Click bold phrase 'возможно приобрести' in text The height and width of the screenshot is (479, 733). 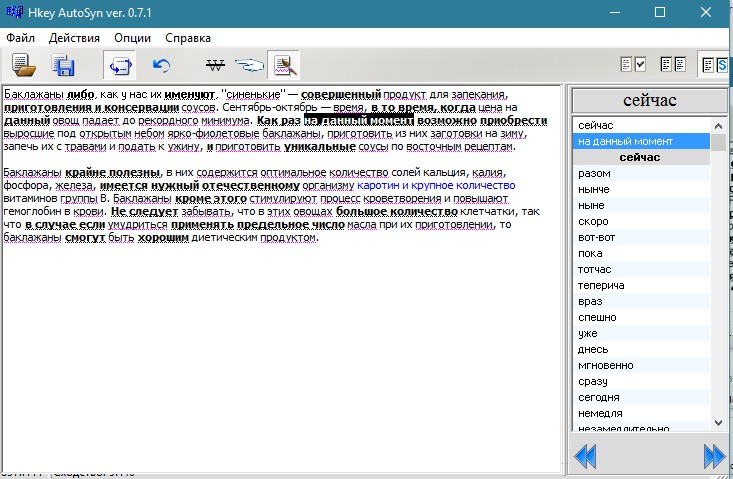[482, 121]
